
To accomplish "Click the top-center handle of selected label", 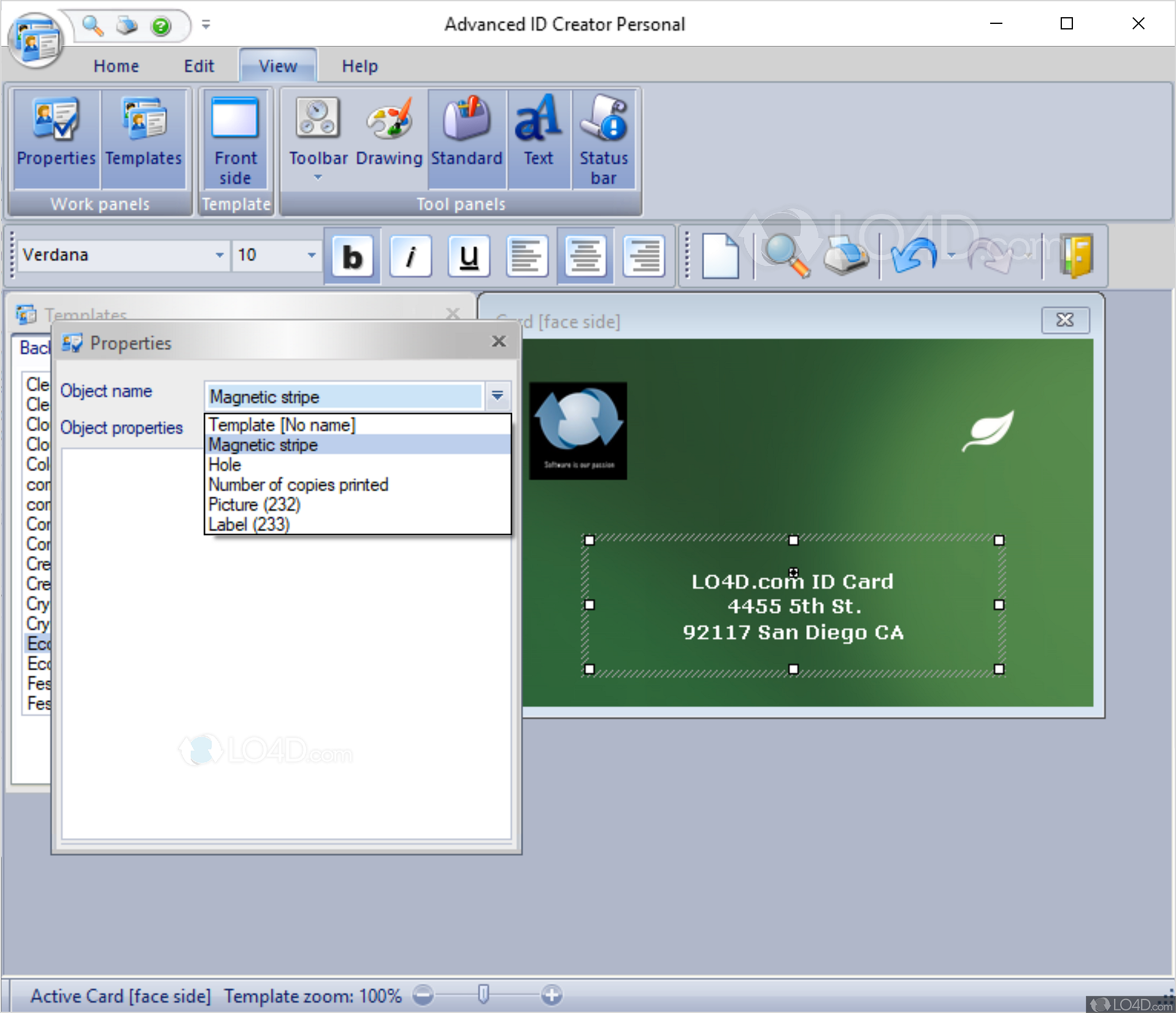I will pos(793,540).
